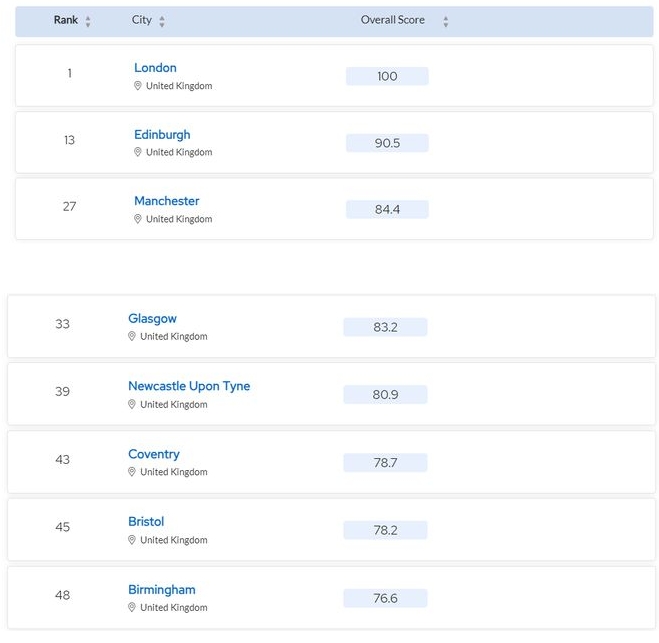Click the location pin under Birmingham

coord(132,607)
